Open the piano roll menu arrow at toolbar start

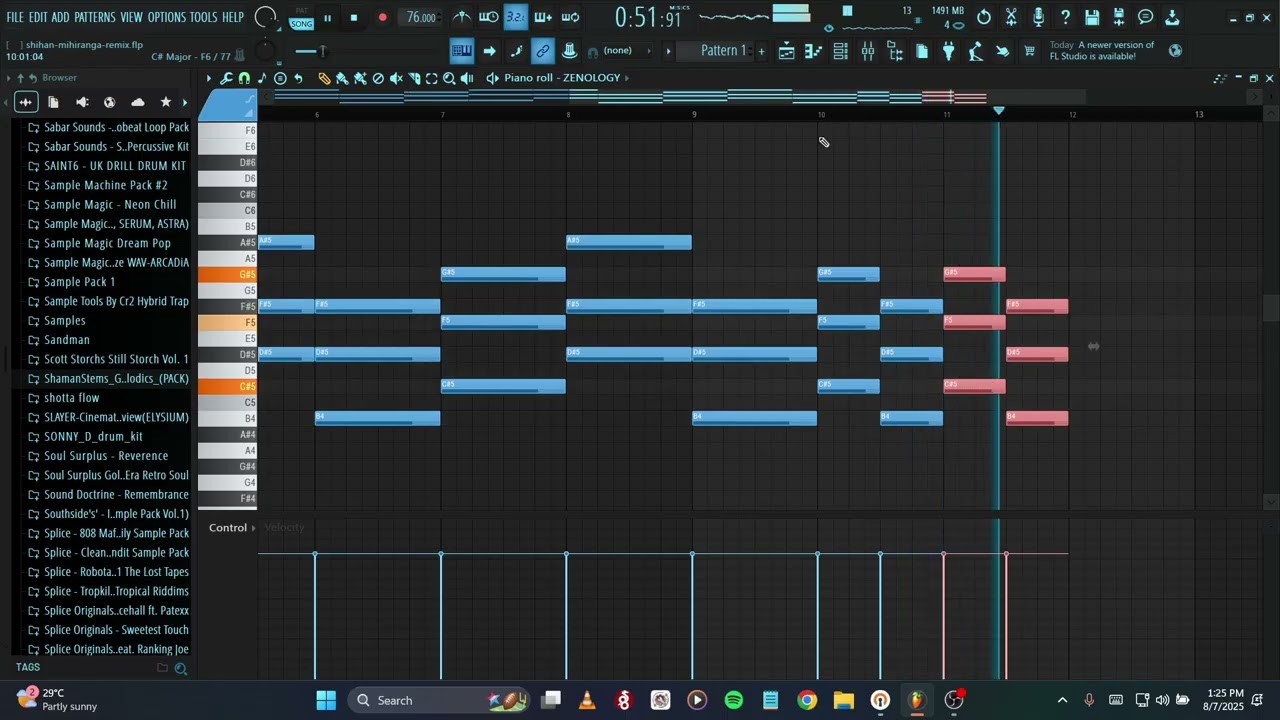tap(208, 78)
